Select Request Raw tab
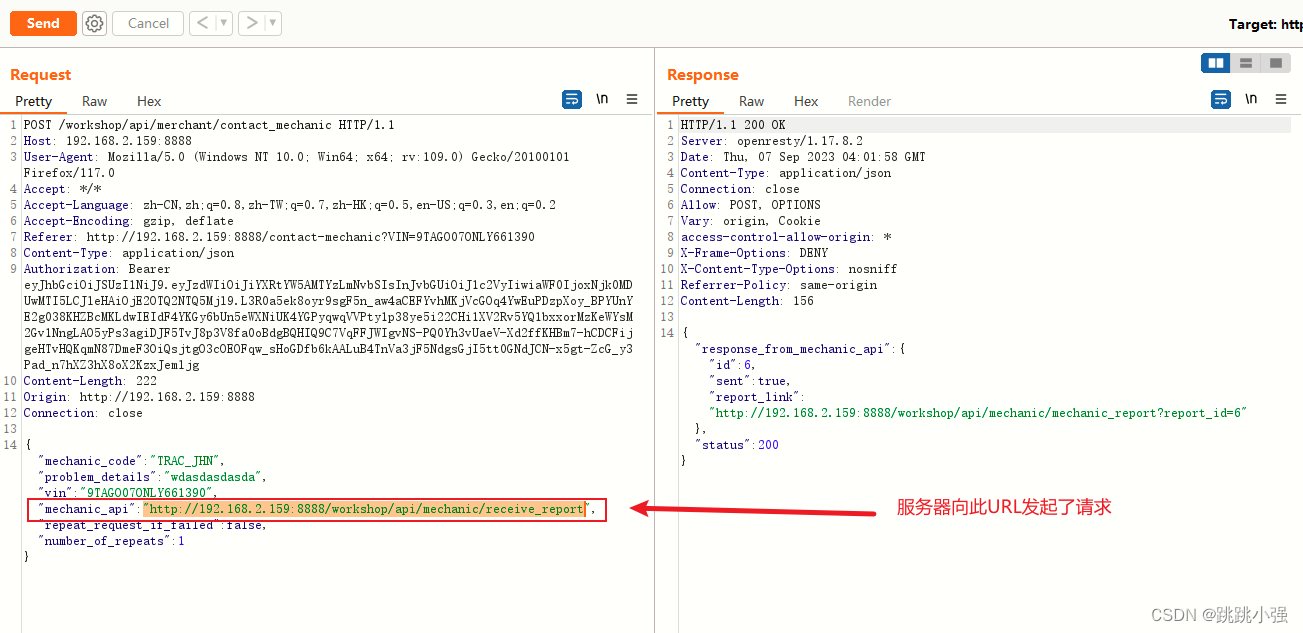1303x633 pixels. tap(95, 101)
